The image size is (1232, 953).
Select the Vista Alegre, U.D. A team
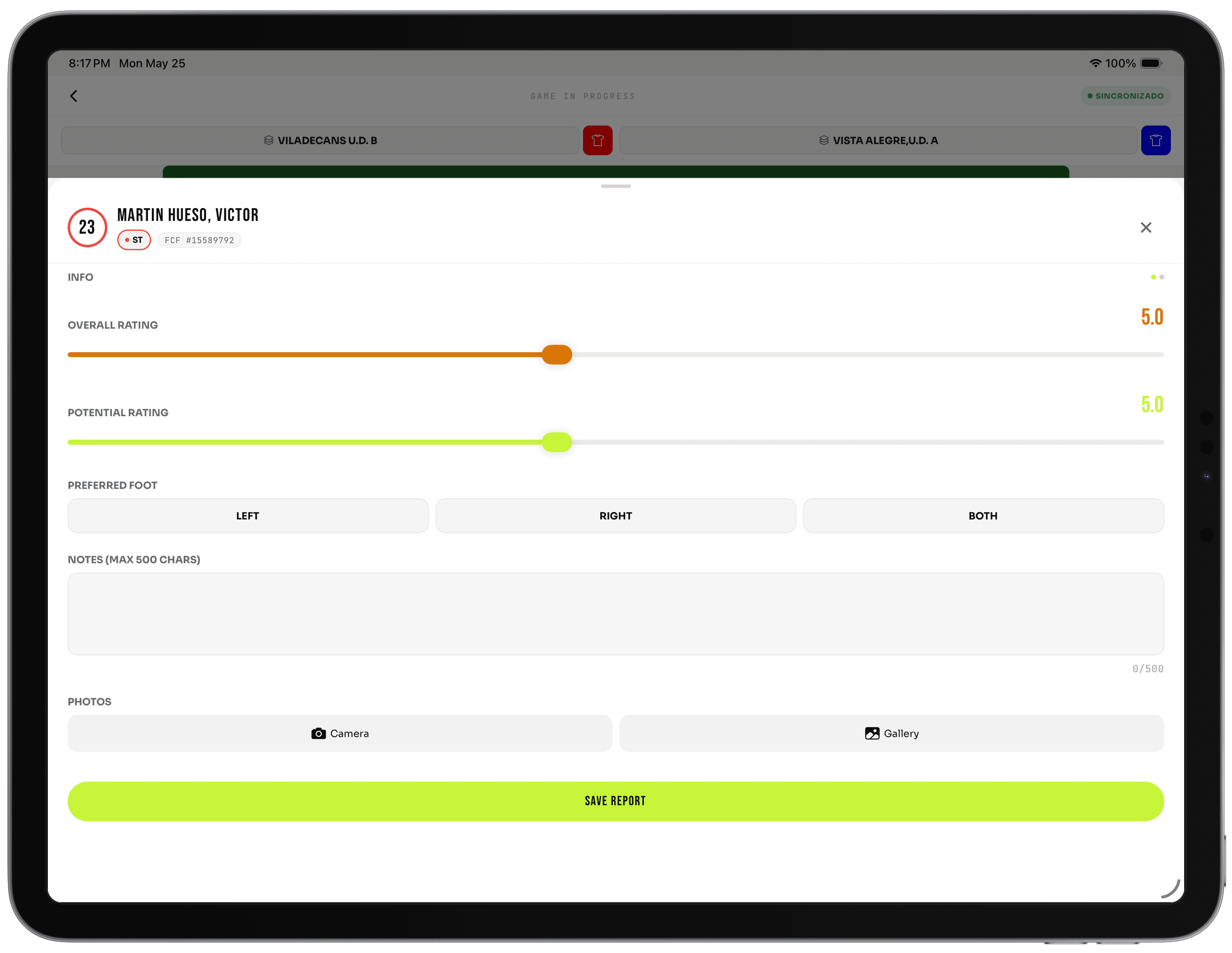click(x=878, y=140)
